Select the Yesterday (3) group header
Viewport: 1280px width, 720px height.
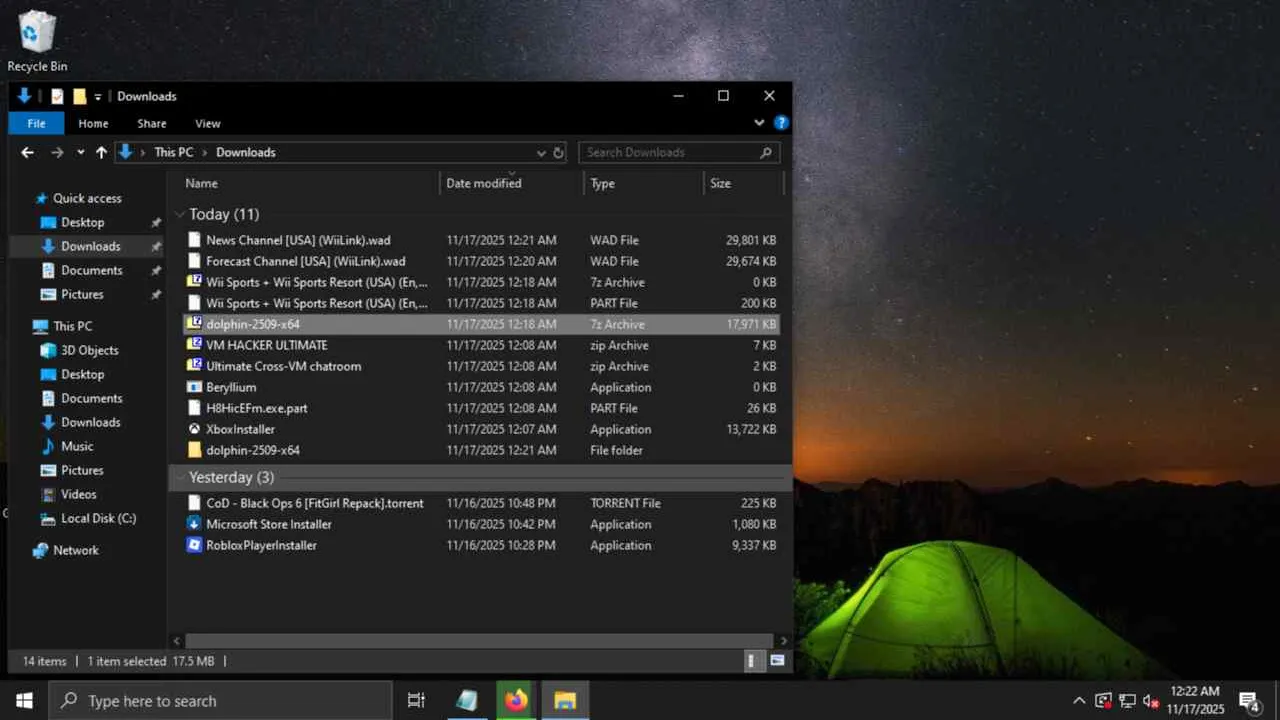click(x=231, y=477)
